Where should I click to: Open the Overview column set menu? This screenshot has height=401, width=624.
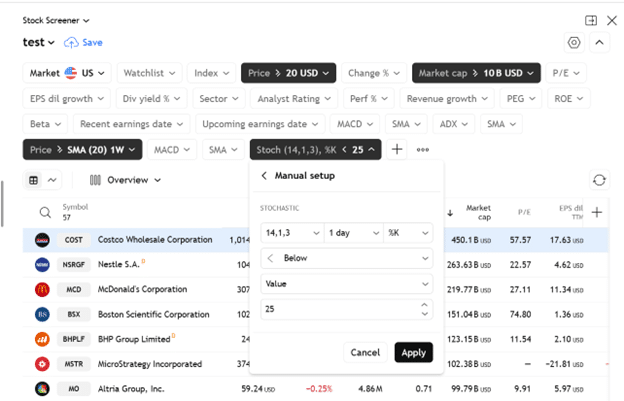[x=125, y=180]
